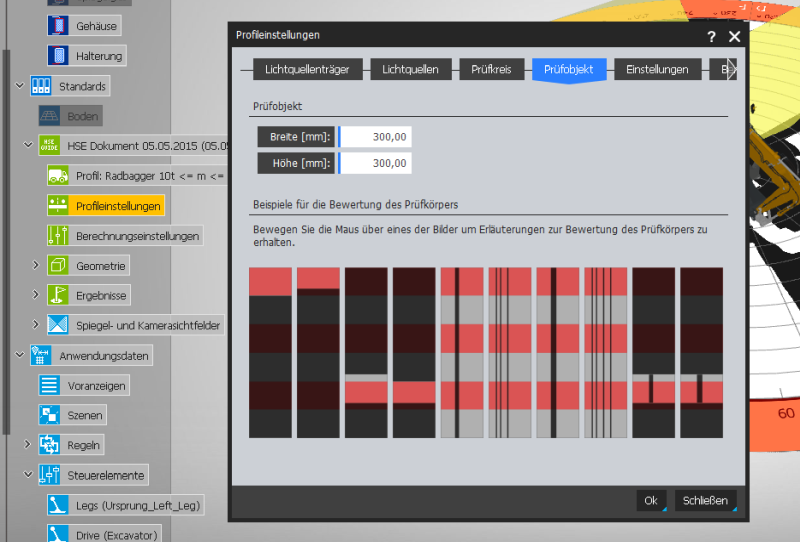This screenshot has height=542, width=800.
Task: Click the Legs (Ursprung_Left_Leg) icon
Action: tap(58, 506)
